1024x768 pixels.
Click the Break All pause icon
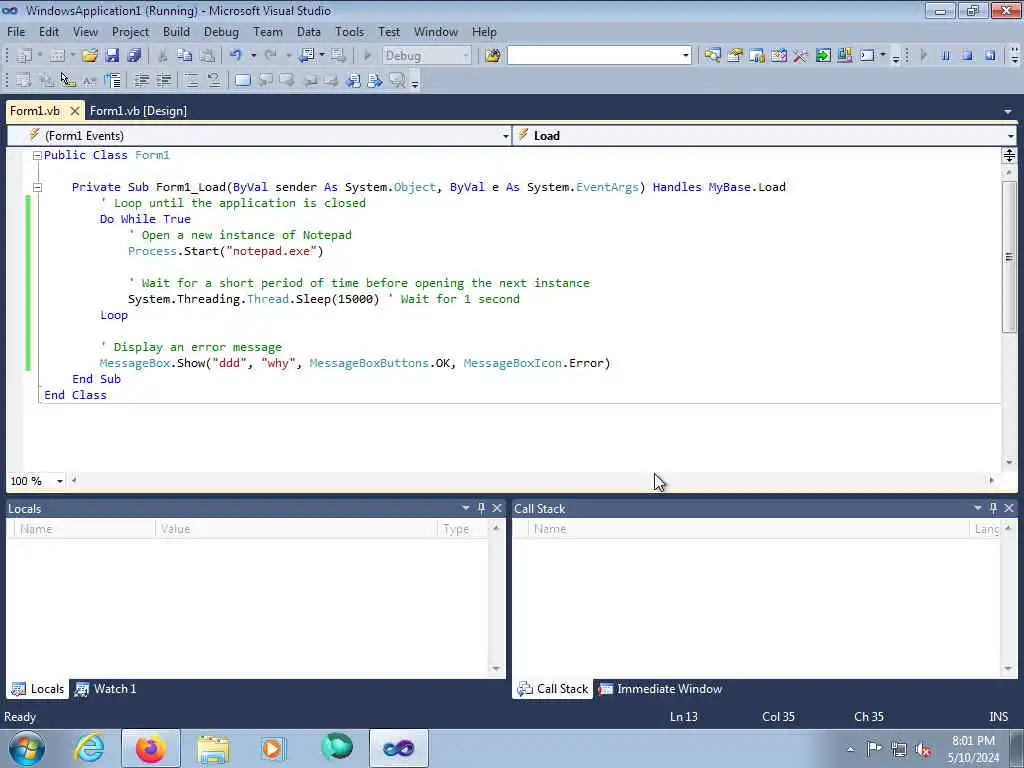coord(945,56)
